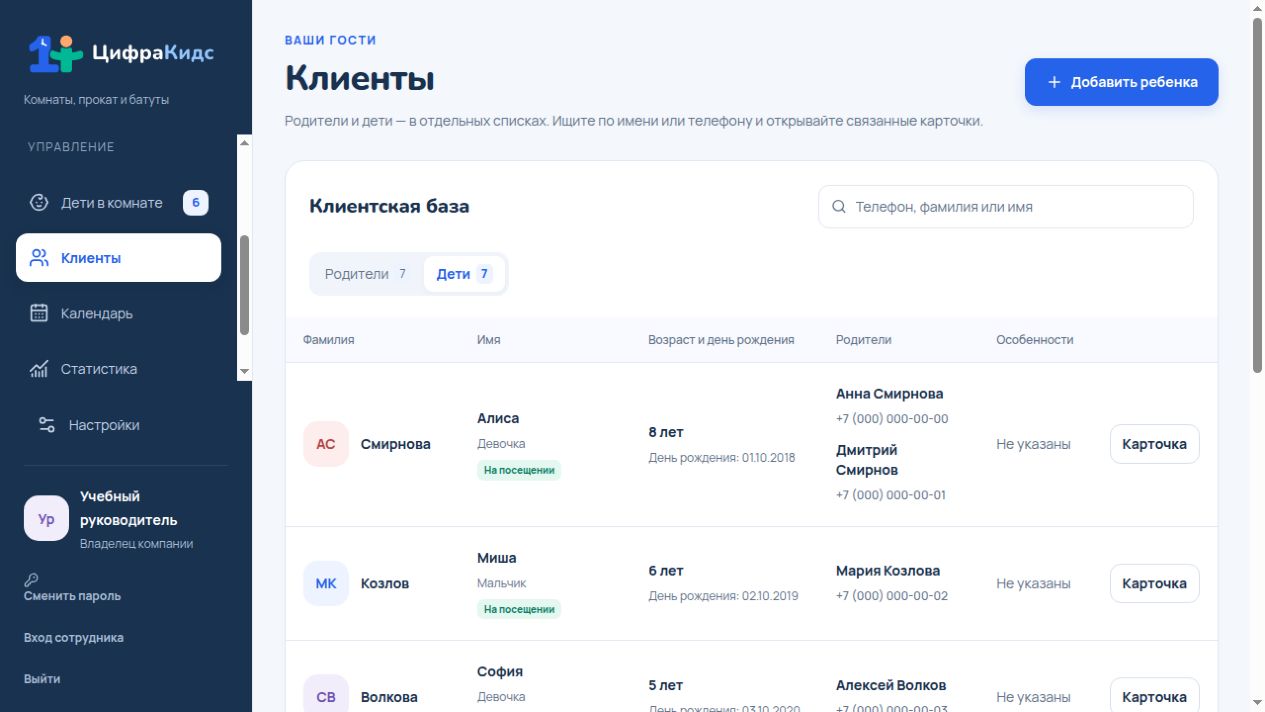Click Вход сотрудника link
Image resolution: width=1265 pixels, height=712 pixels.
[74, 638]
